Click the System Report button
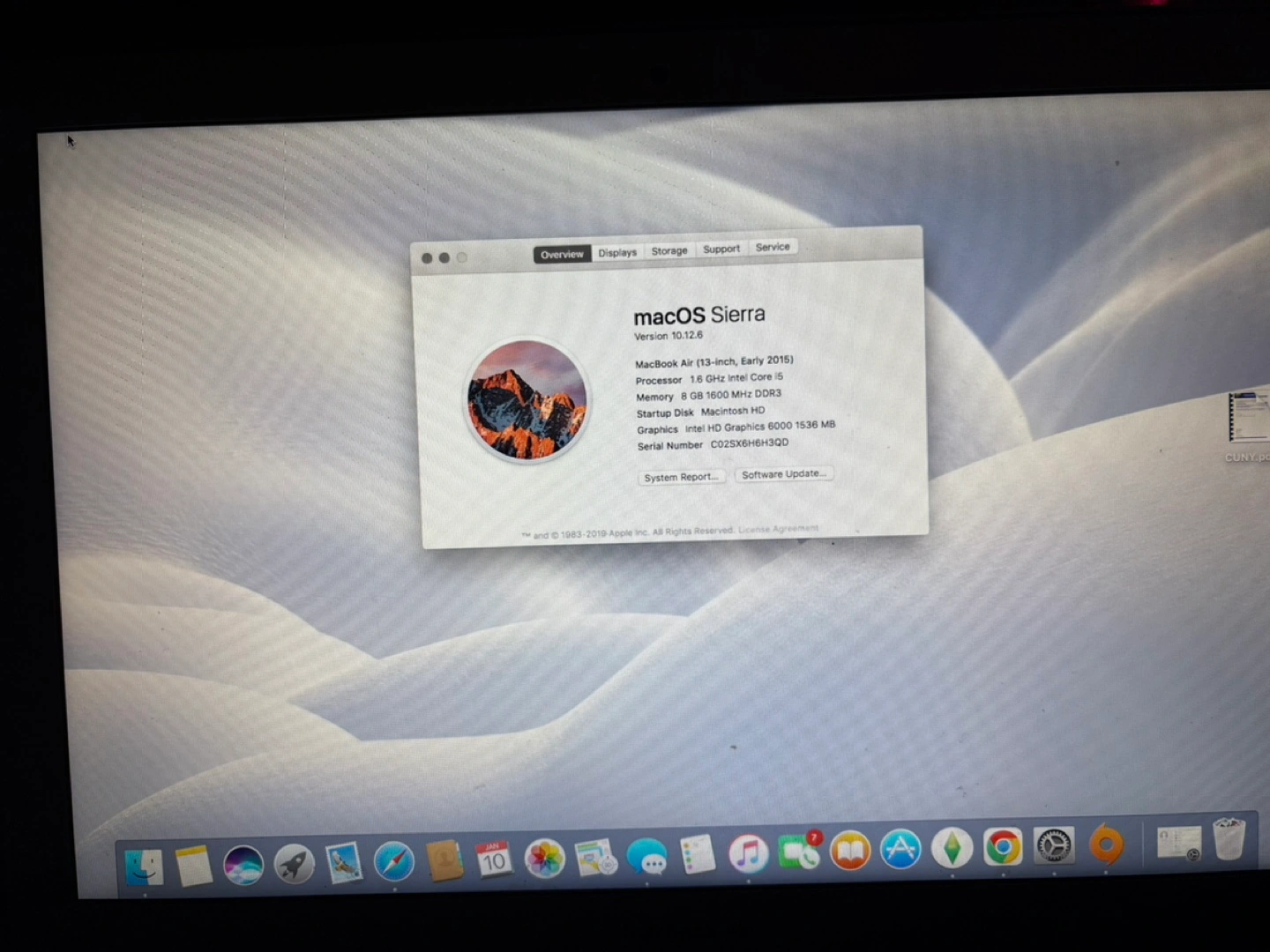The width and height of the screenshot is (1270, 952). (x=681, y=478)
